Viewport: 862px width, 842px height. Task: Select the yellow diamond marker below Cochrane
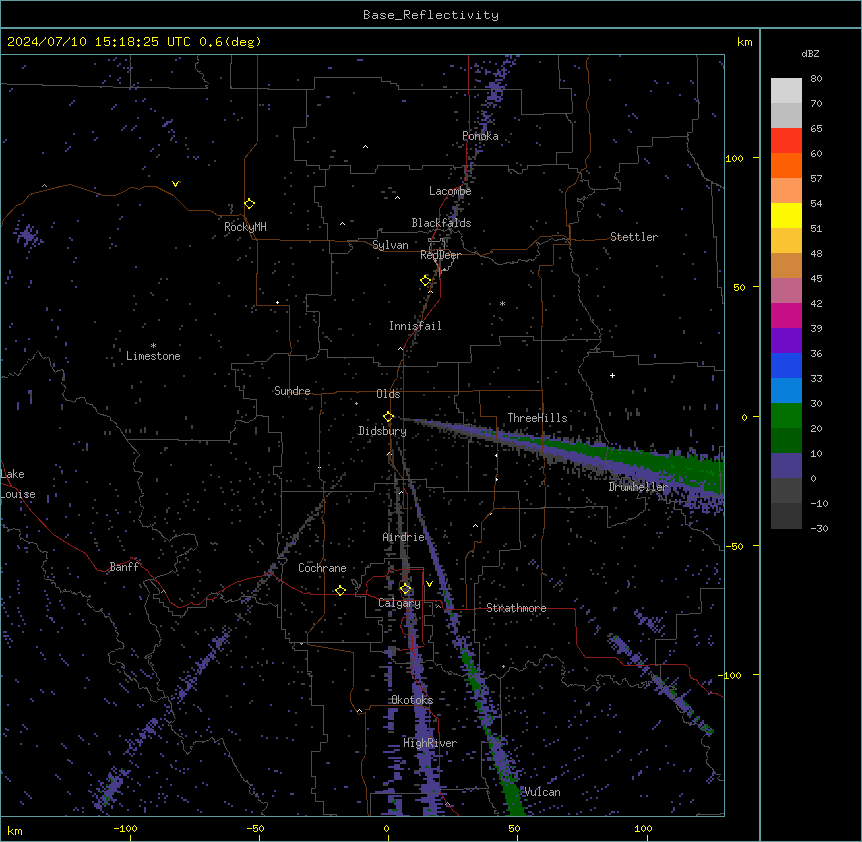tap(340, 590)
